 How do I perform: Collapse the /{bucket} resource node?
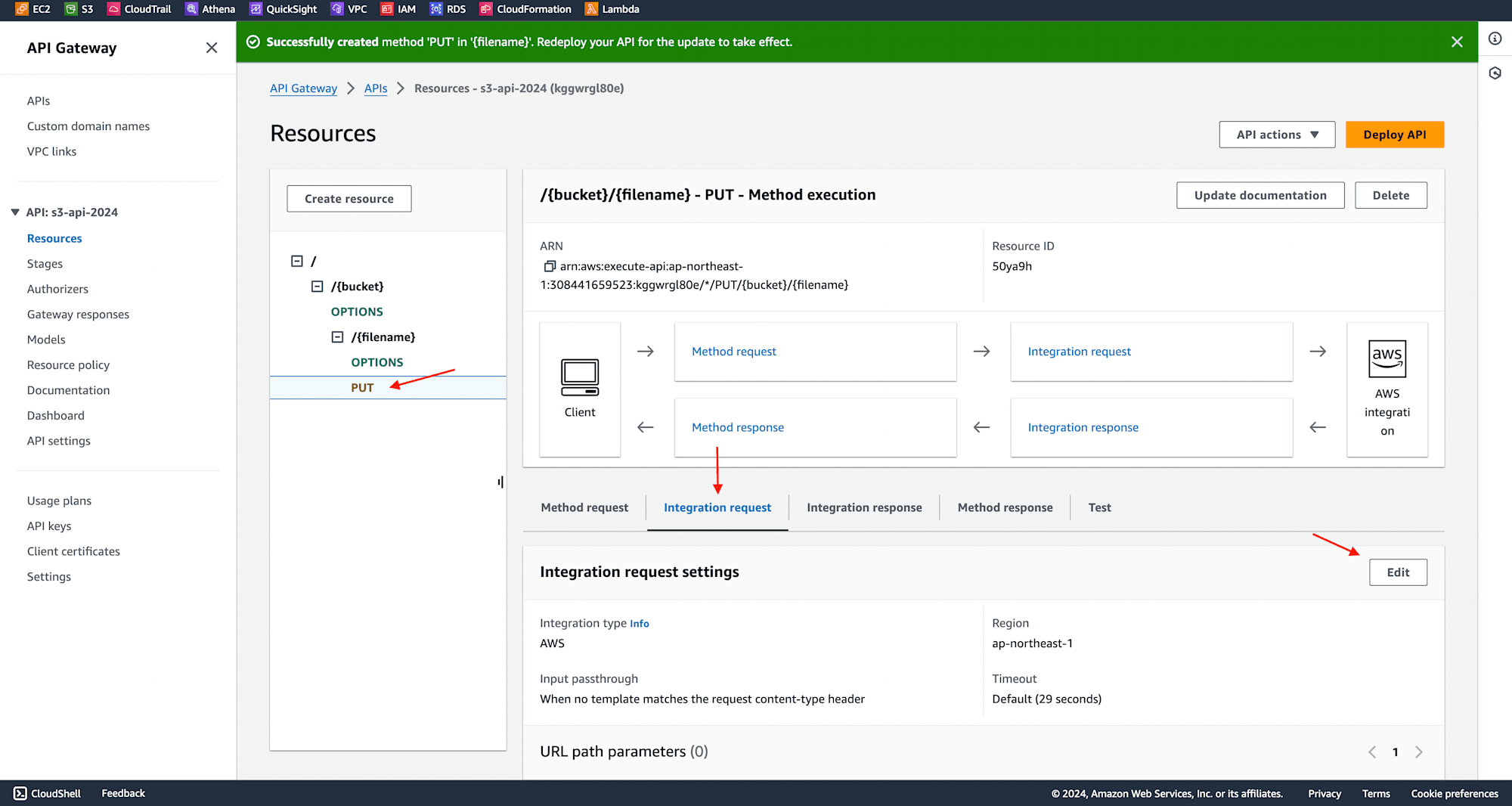318,287
